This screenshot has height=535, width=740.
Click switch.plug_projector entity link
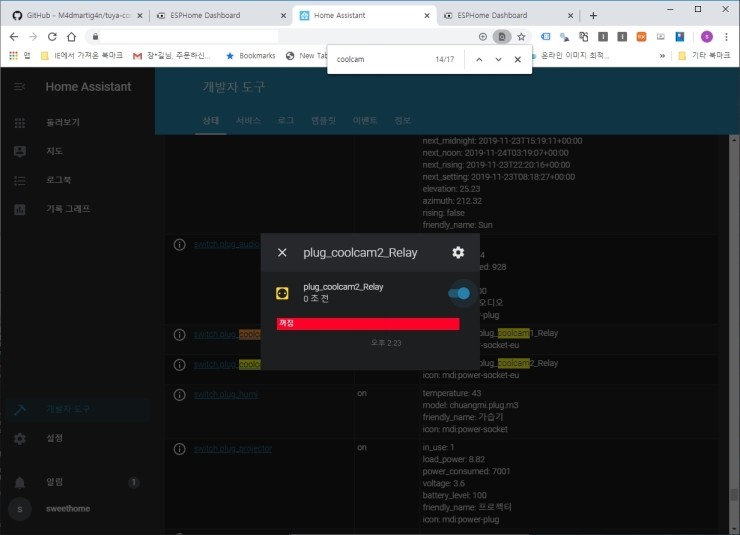pyautogui.click(x=233, y=449)
